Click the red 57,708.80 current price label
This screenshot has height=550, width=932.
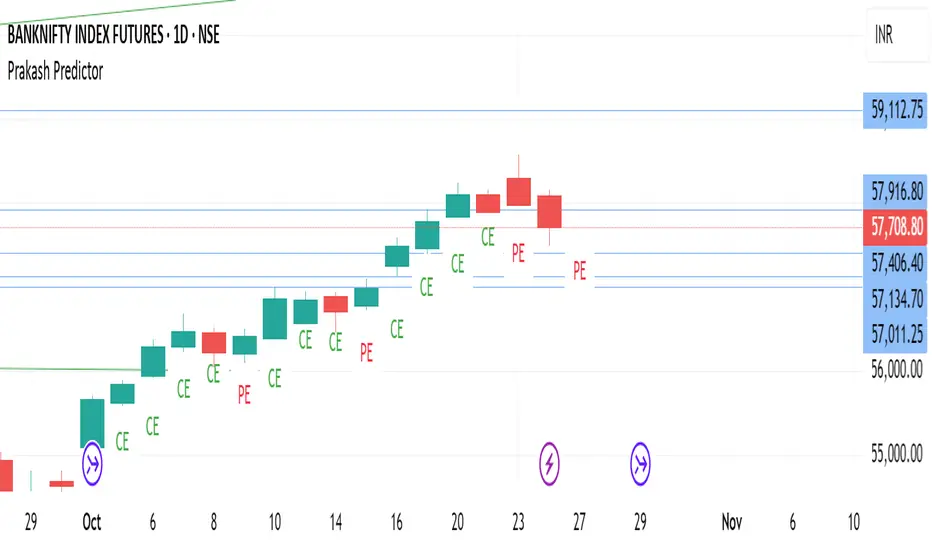(x=896, y=228)
